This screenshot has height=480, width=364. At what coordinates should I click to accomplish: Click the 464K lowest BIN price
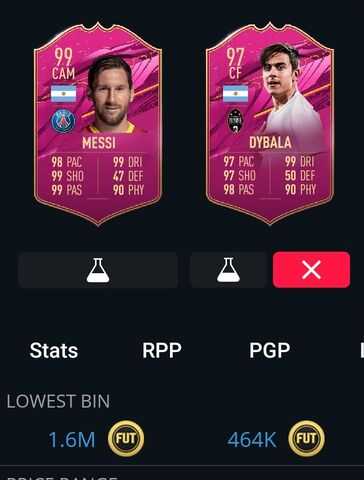tap(252, 439)
